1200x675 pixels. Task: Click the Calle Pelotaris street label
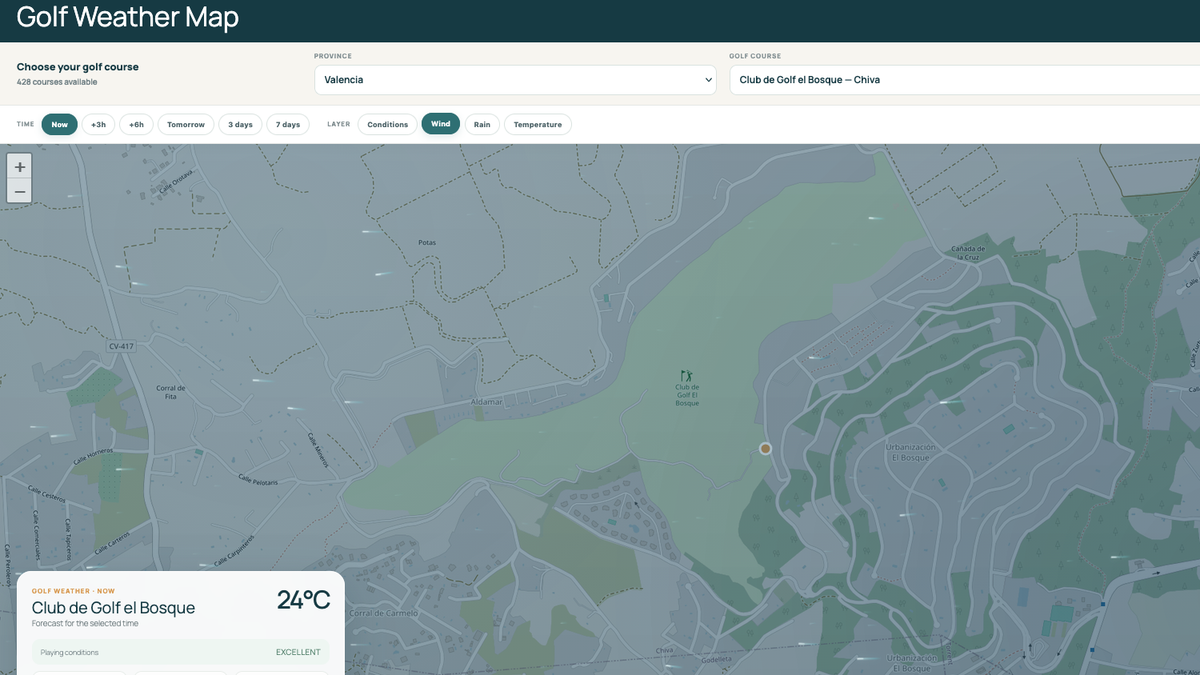coord(258,480)
